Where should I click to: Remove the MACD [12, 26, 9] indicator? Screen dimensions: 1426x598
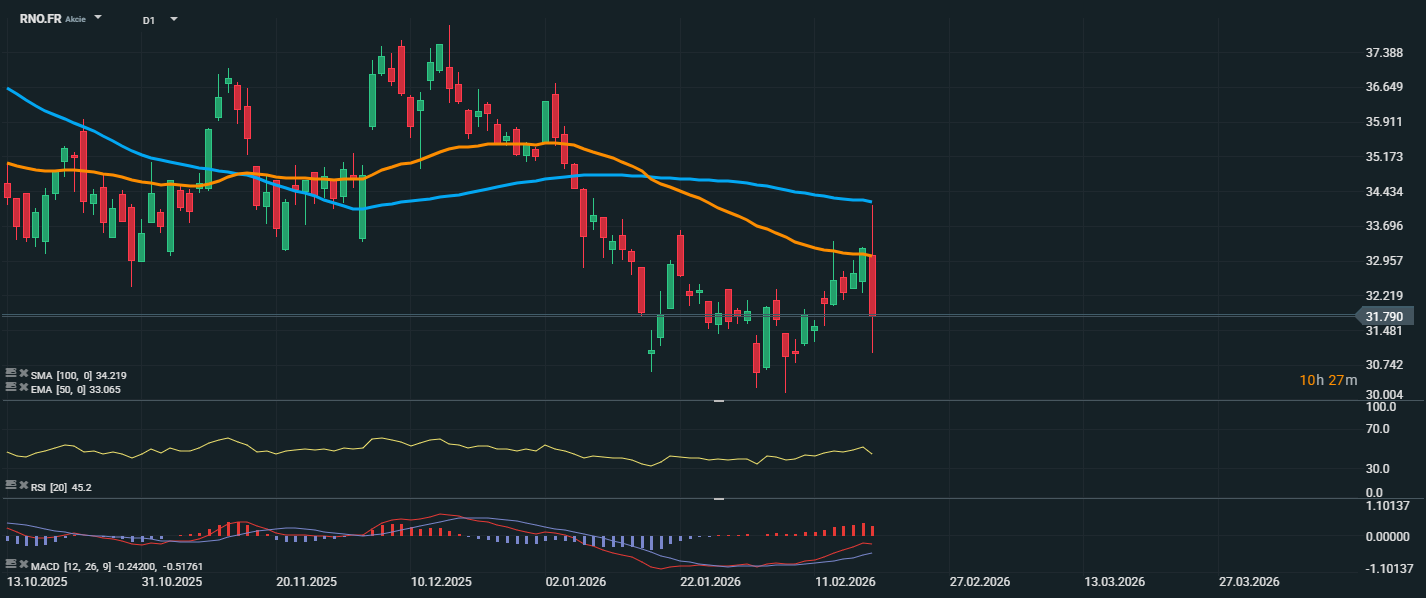22,565
